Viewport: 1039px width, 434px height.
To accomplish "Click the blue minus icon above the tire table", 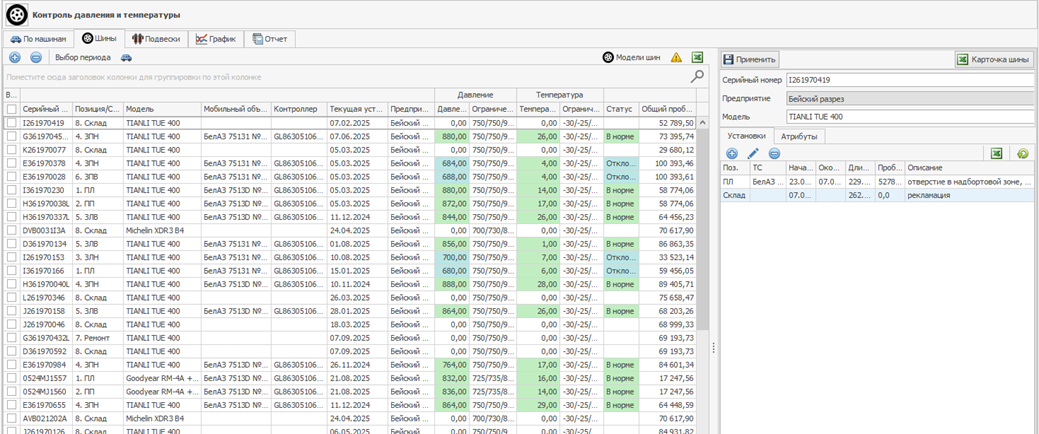I will (35, 58).
